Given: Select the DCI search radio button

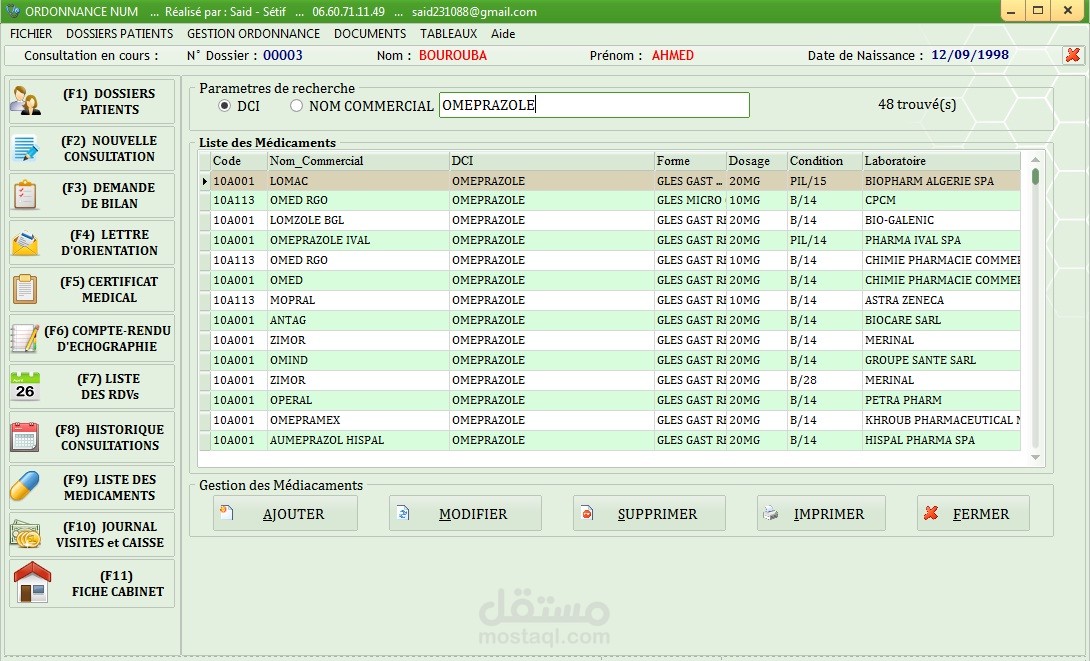Looking at the screenshot, I should (224, 106).
